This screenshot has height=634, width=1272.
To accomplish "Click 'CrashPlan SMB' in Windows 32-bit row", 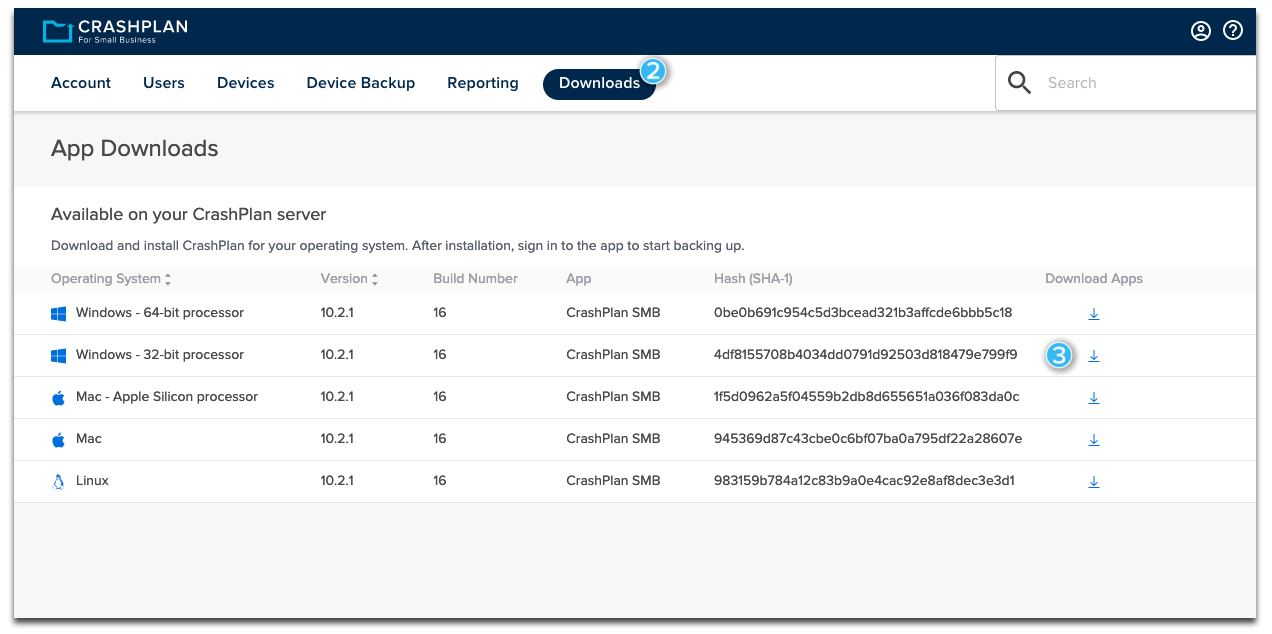I will [613, 355].
